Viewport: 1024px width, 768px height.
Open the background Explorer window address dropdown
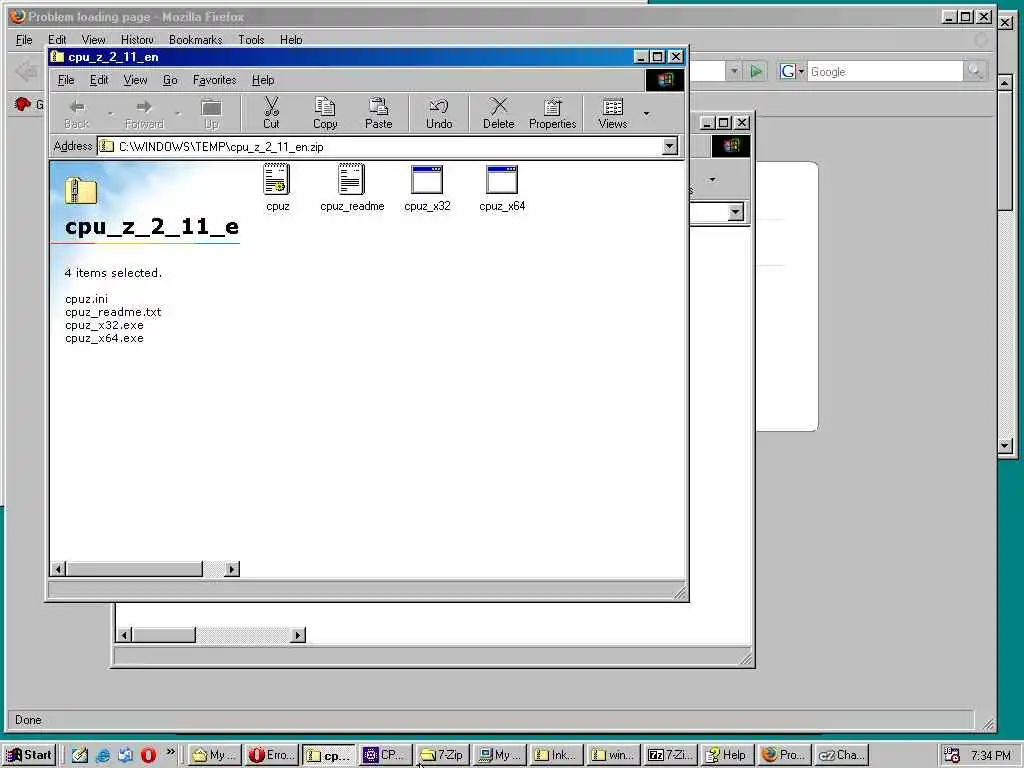pyautogui.click(x=735, y=212)
